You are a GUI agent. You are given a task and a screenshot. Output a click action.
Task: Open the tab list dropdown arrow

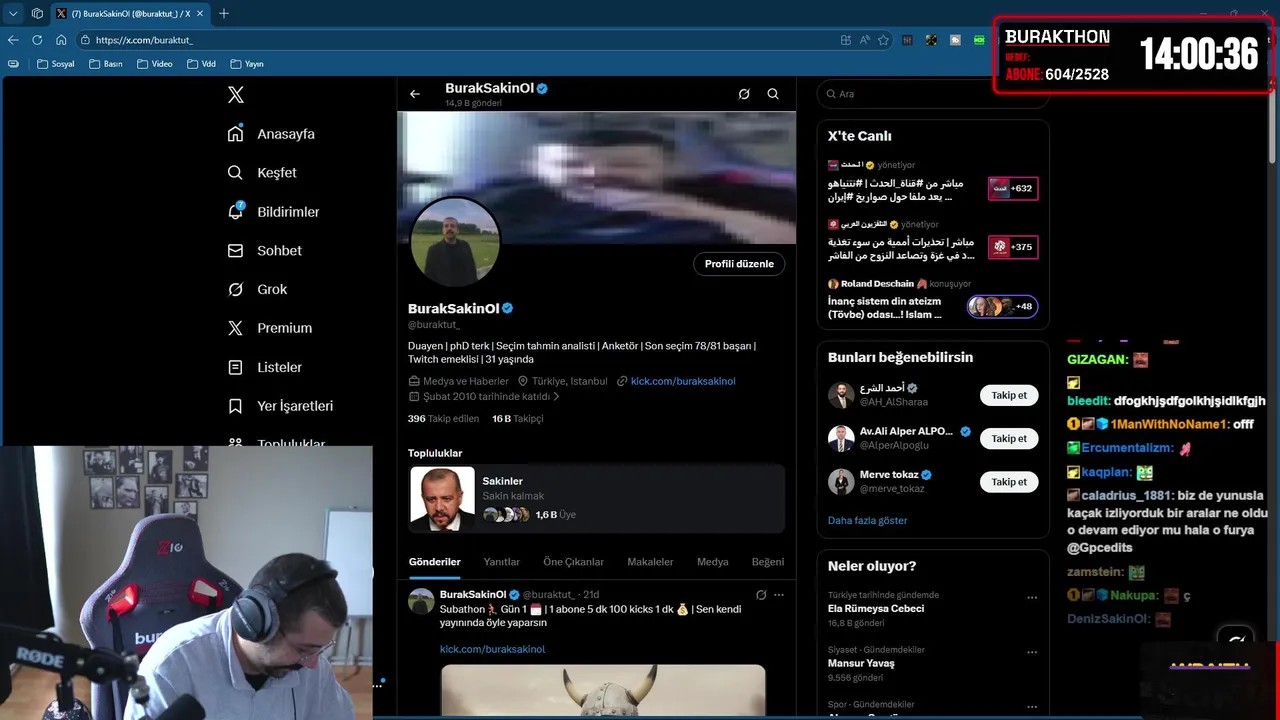(13, 13)
